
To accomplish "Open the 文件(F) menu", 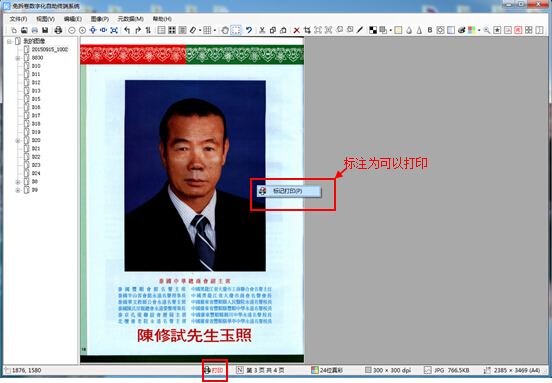I will pyautogui.click(x=18, y=19).
